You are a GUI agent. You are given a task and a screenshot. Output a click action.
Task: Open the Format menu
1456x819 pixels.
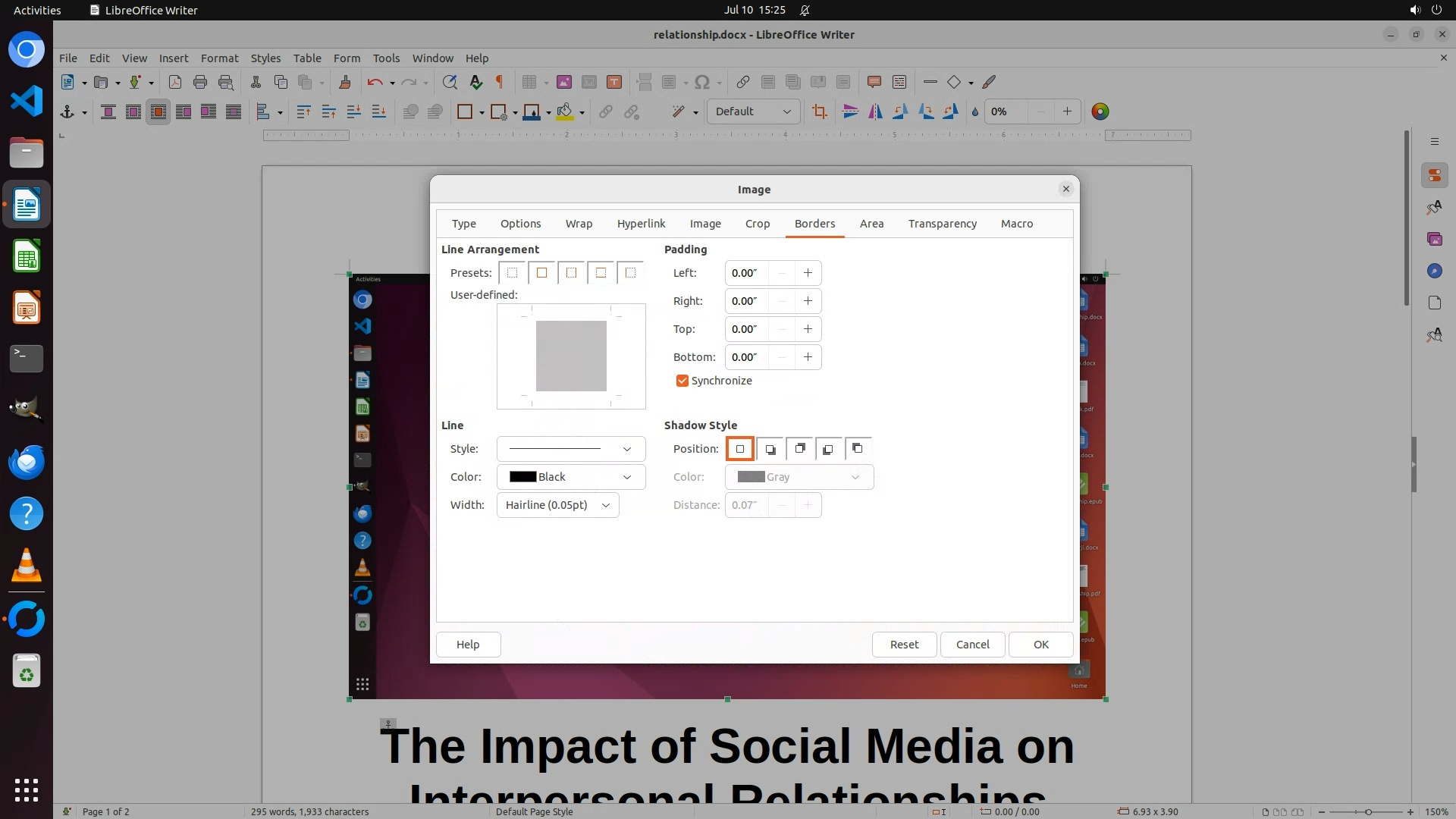tap(219, 58)
